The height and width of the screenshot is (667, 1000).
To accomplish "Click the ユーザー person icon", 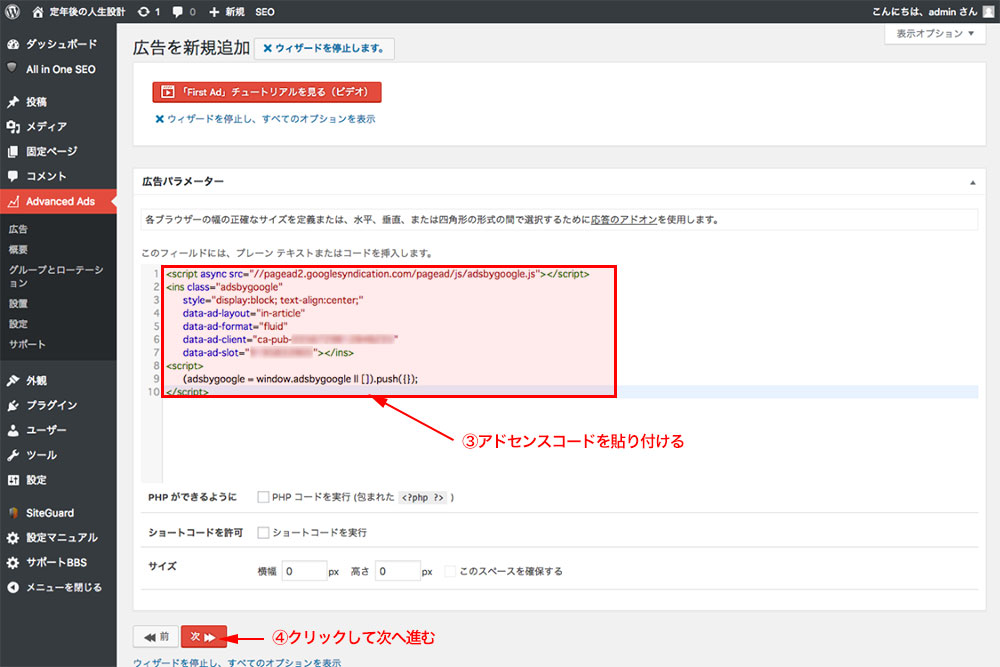I will [x=13, y=430].
